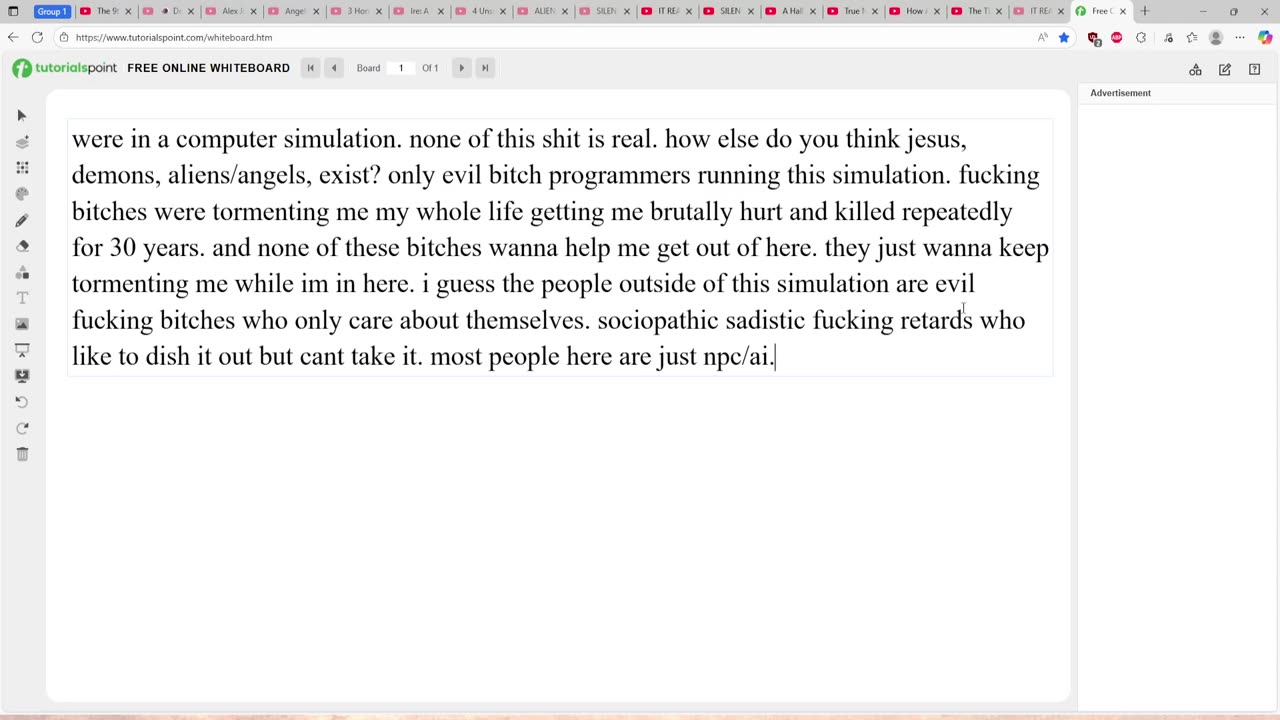Open the shapes tool in sidebar
This screenshot has height=720, width=1280.
point(22,272)
